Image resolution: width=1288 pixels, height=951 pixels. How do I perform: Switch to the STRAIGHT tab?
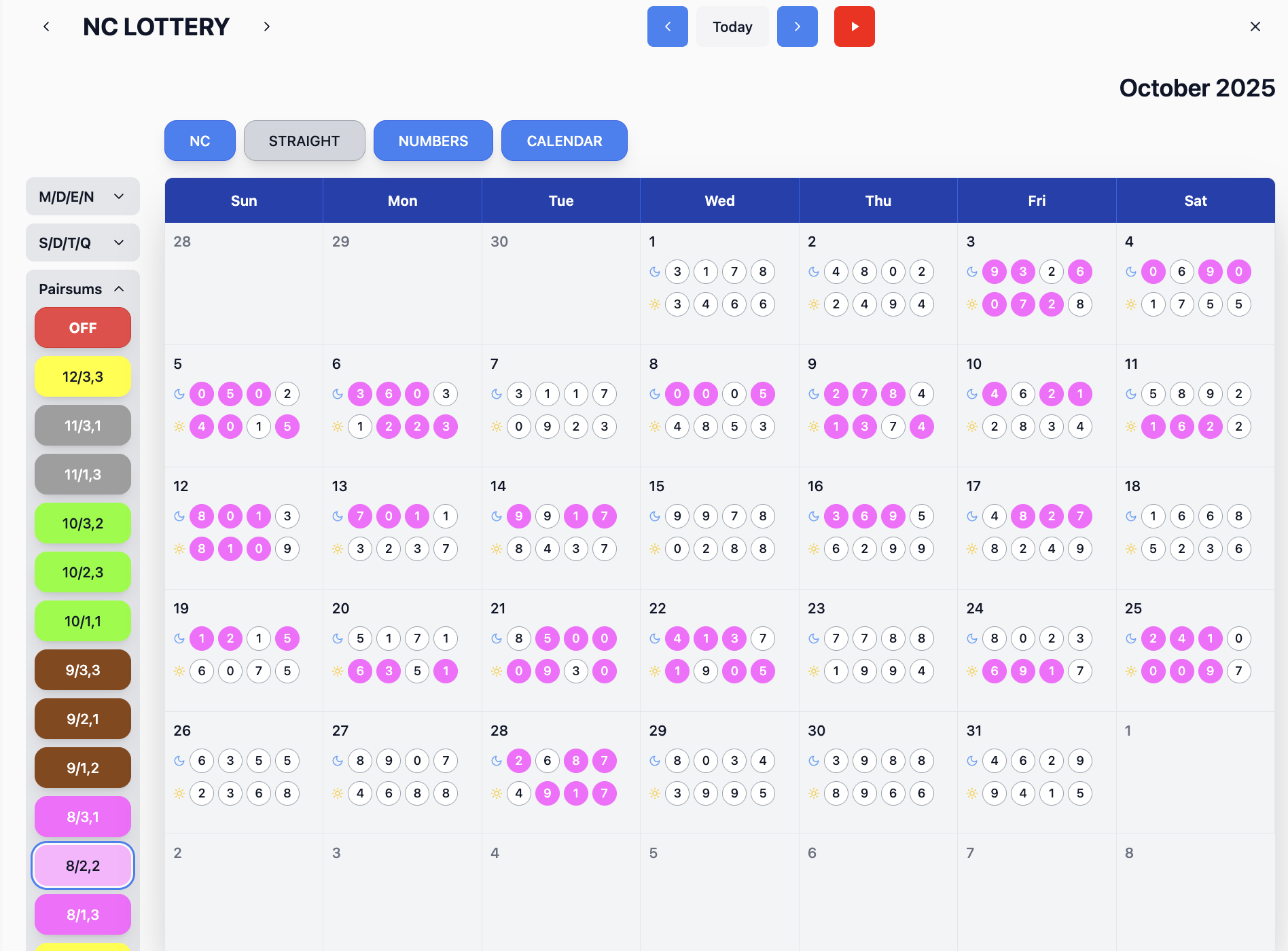(304, 141)
